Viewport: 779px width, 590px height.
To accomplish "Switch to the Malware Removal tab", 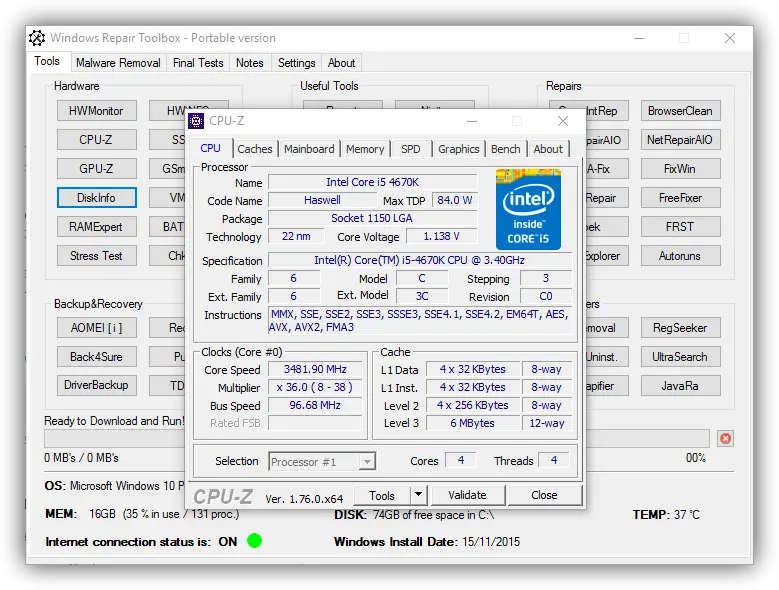I will tap(118, 62).
